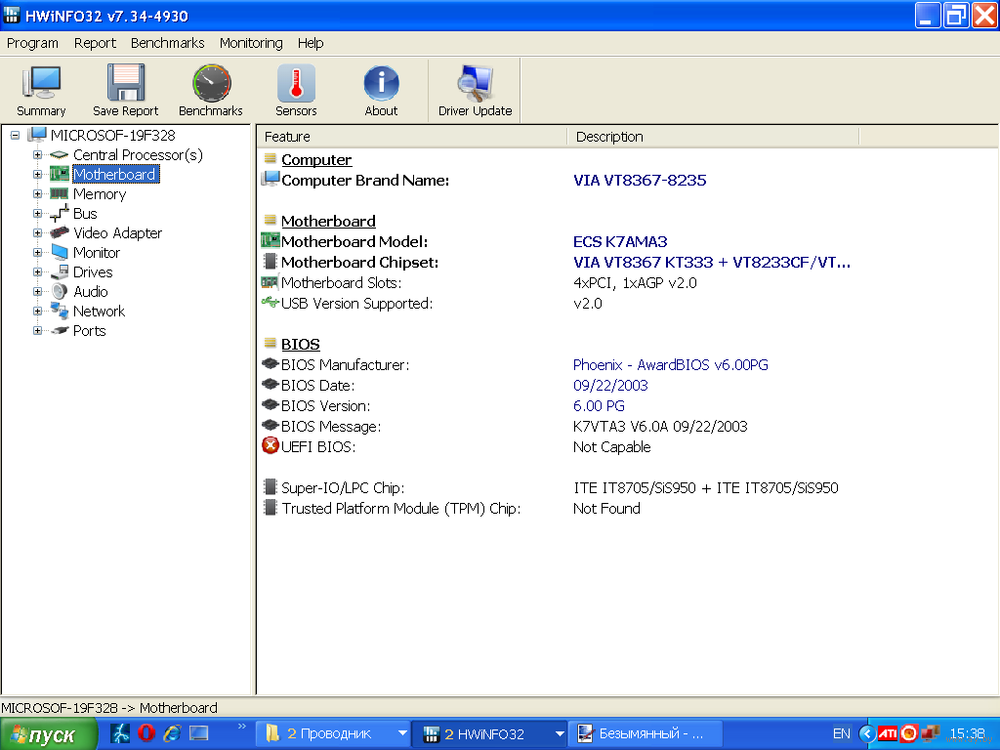Expand the Motherboard tree node
1000x750 pixels.
[x=38, y=174]
